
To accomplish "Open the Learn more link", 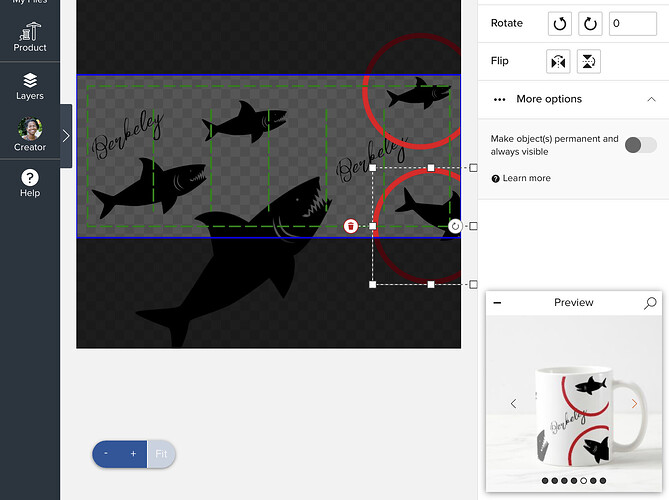I will 521,178.
